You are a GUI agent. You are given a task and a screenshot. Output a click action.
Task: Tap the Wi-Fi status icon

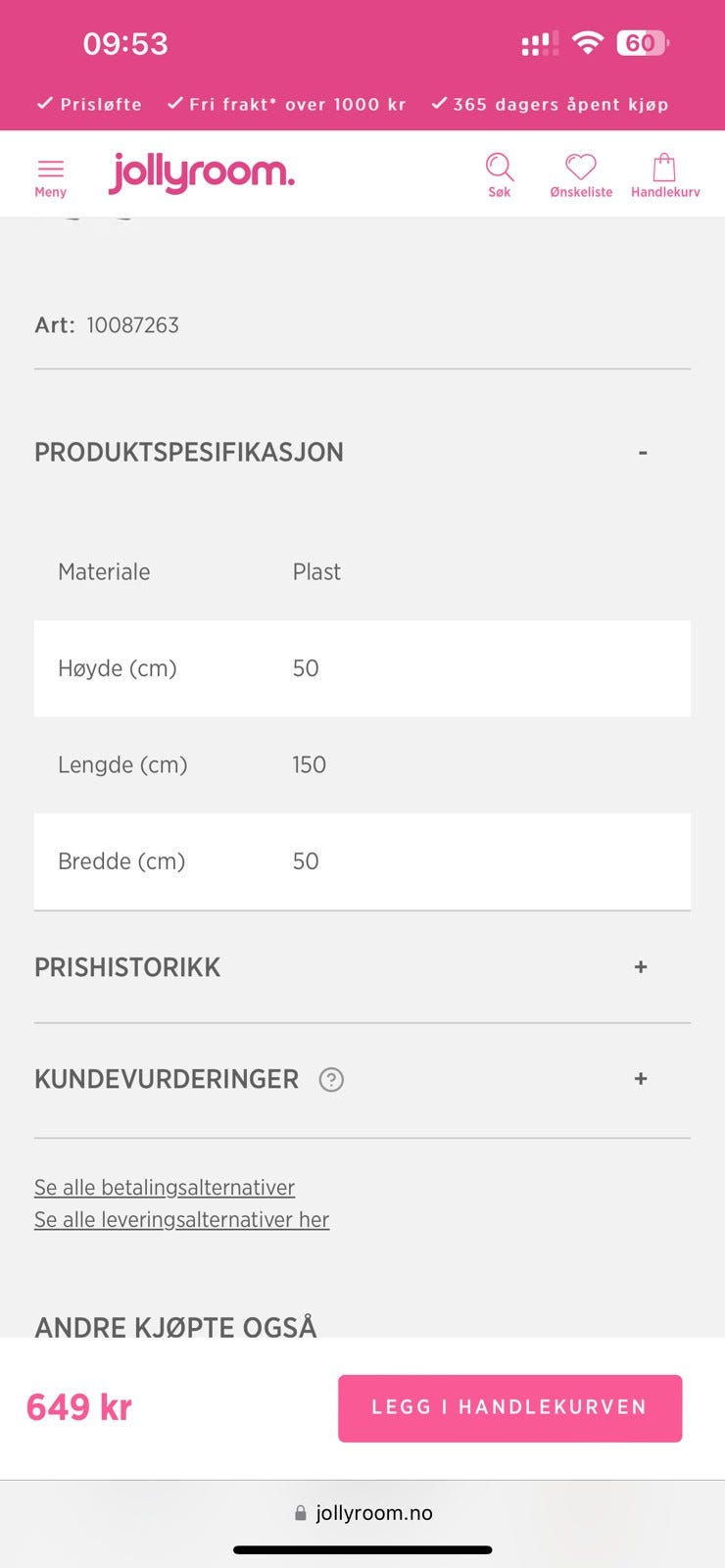click(x=588, y=43)
